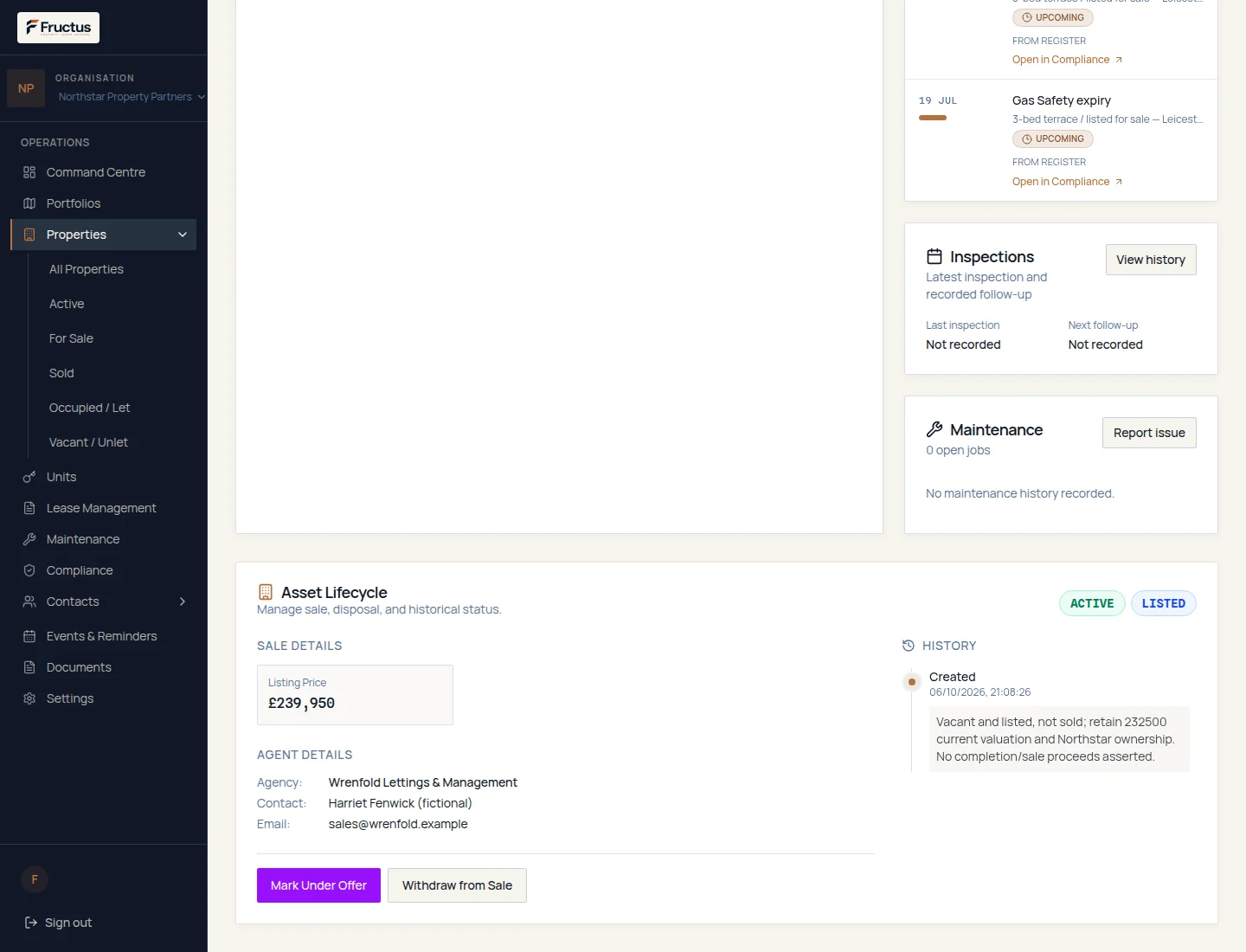Click the Maintenance wrench icon in sidebar
Screen dimensions: 1246x952
click(29, 539)
